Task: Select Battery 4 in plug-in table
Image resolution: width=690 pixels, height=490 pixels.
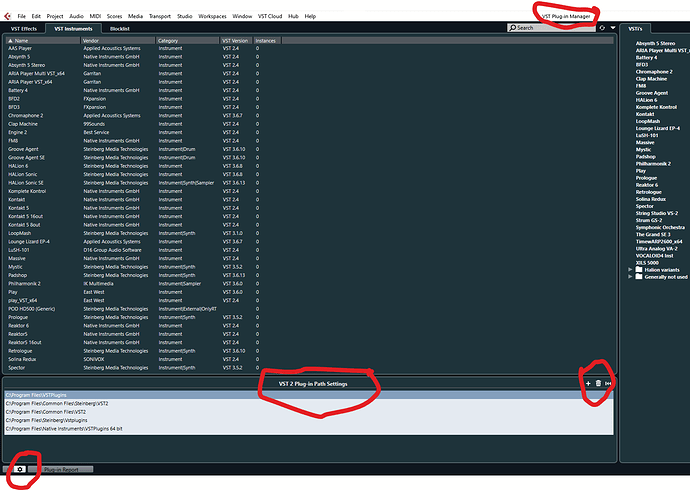Action: [18, 90]
